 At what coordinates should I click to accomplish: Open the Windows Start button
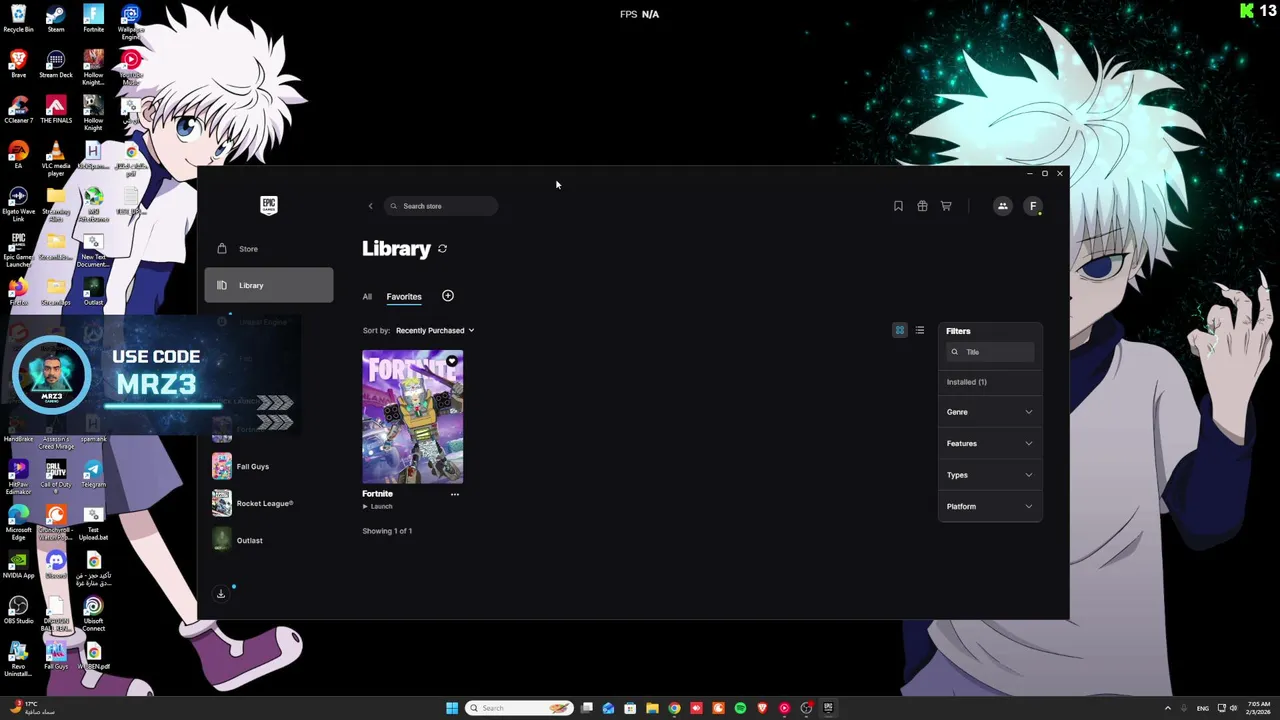tap(452, 708)
